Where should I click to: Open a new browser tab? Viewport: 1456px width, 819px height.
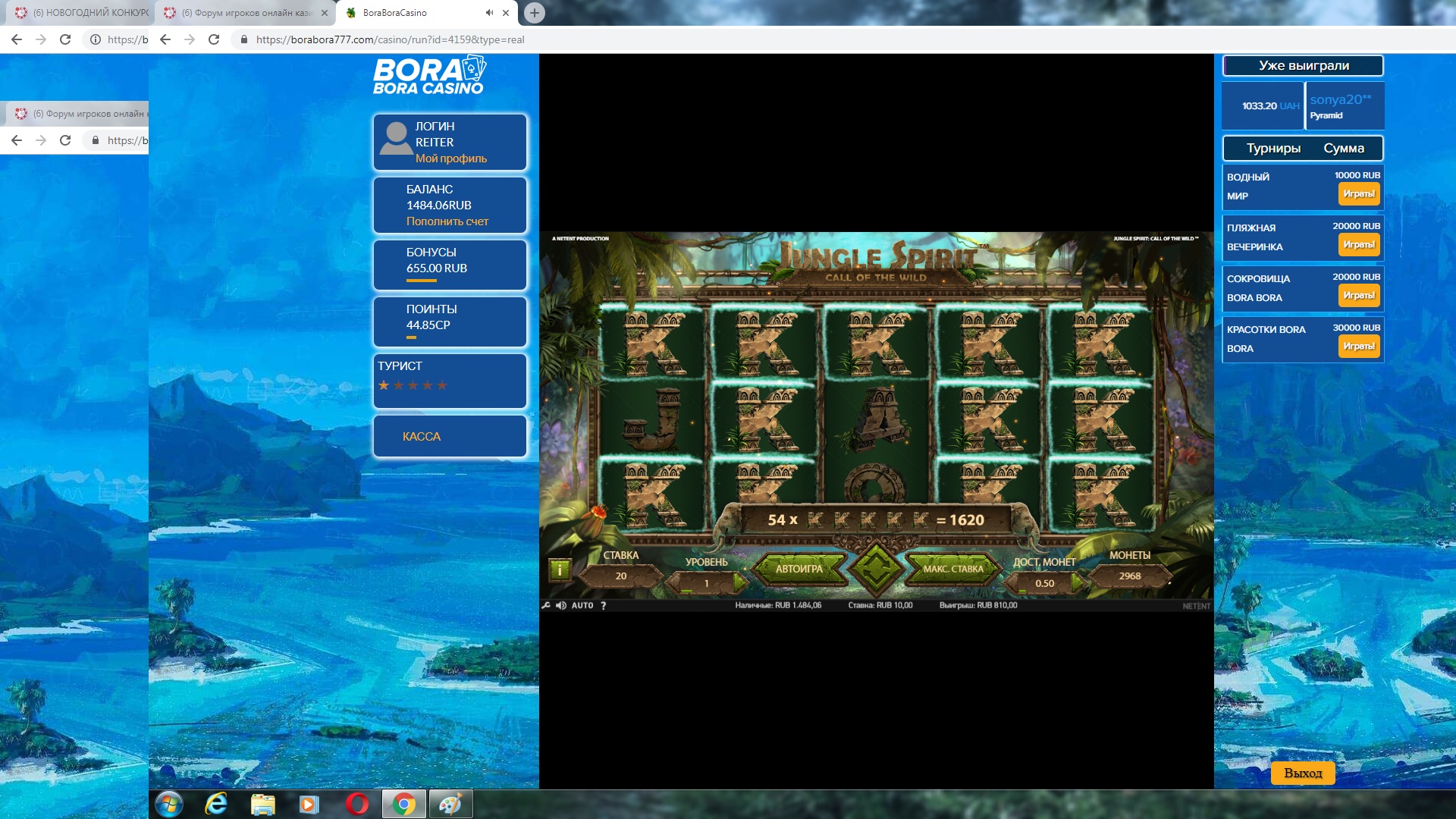(x=535, y=13)
